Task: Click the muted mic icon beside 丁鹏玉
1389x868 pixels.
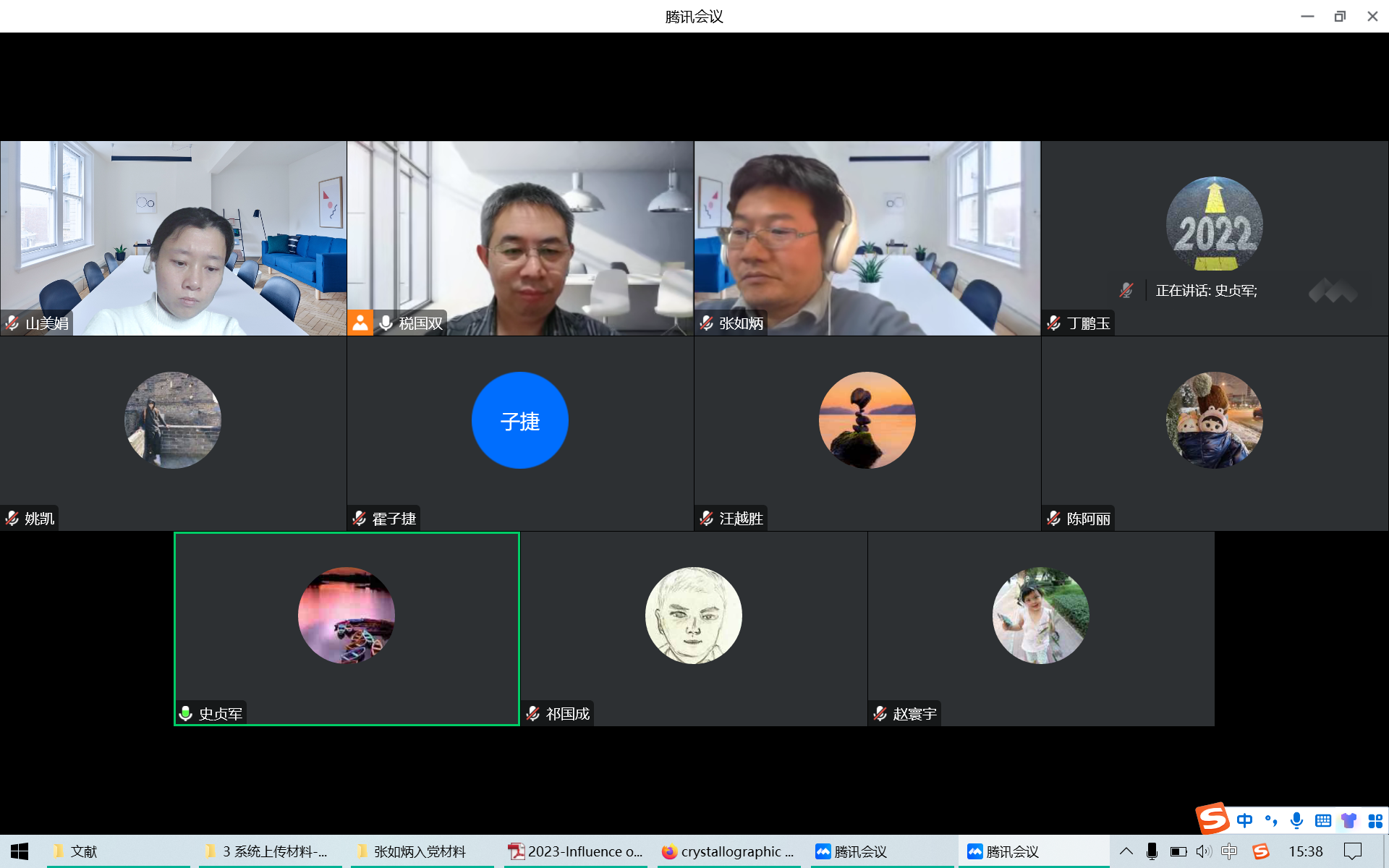Action: pyautogui.click(x=1054, y=323)
